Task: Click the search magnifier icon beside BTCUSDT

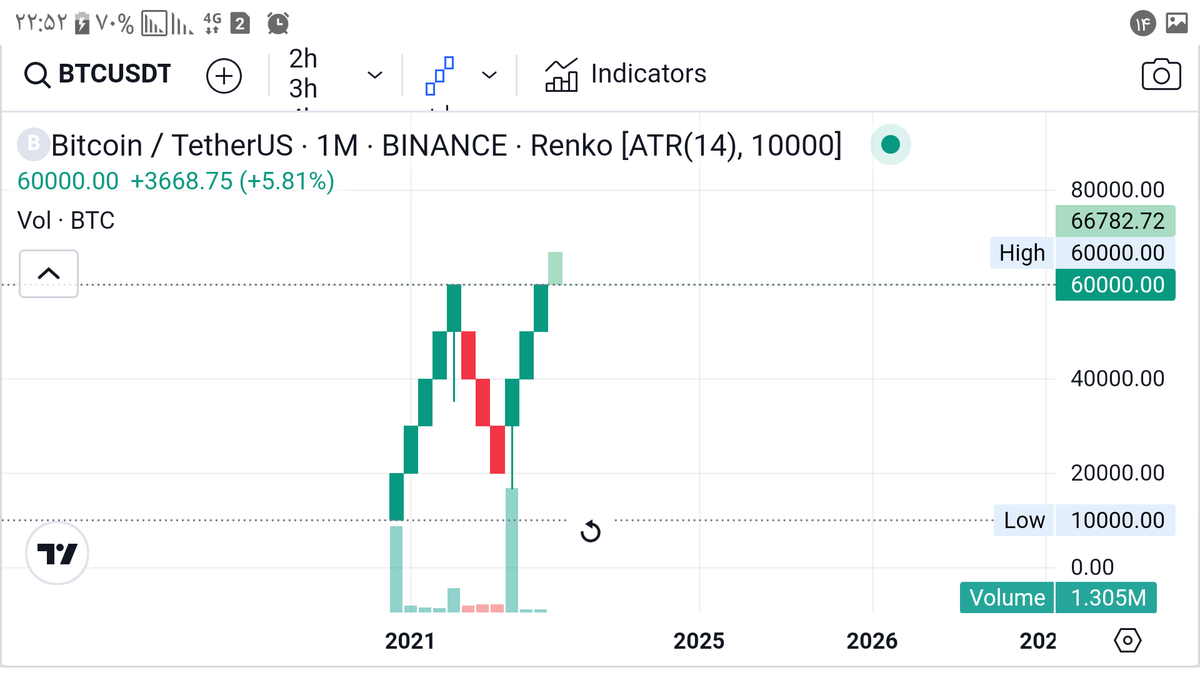Action: pos(37,75)
